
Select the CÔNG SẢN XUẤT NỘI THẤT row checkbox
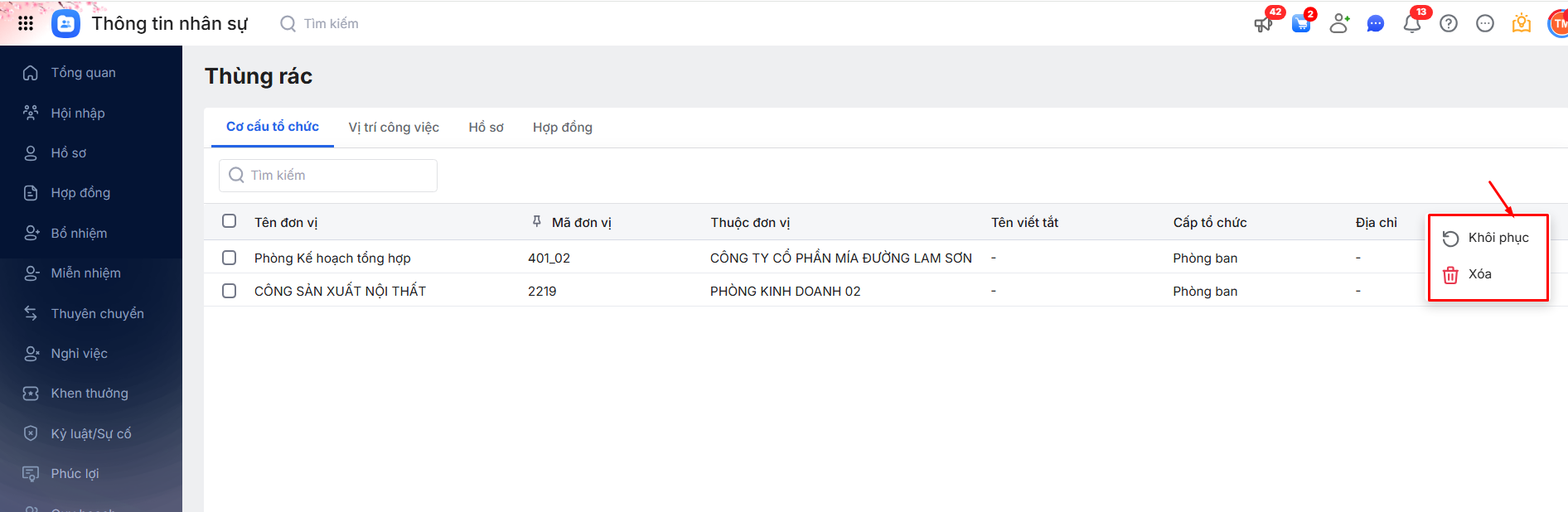230,291
